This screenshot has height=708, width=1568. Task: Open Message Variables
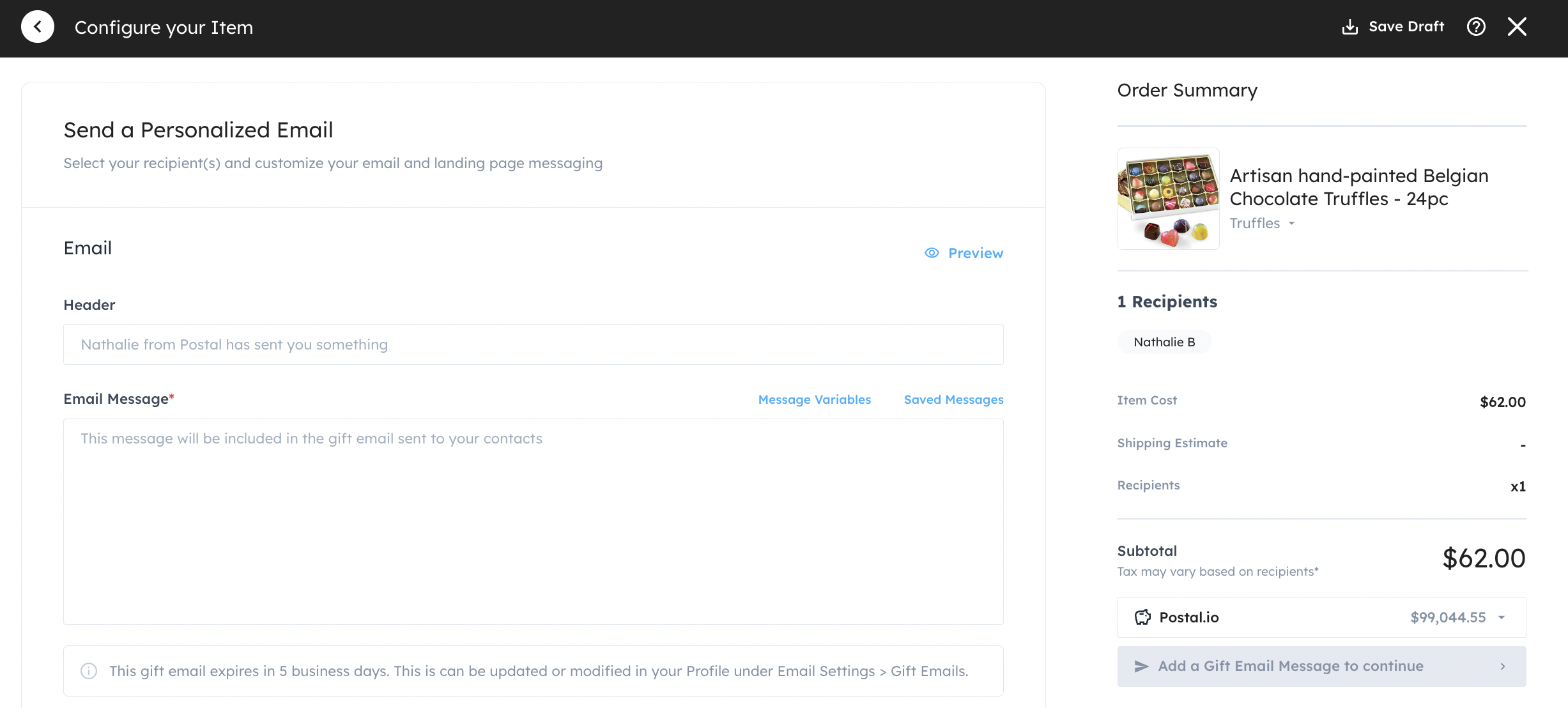[x=814, y=399]
